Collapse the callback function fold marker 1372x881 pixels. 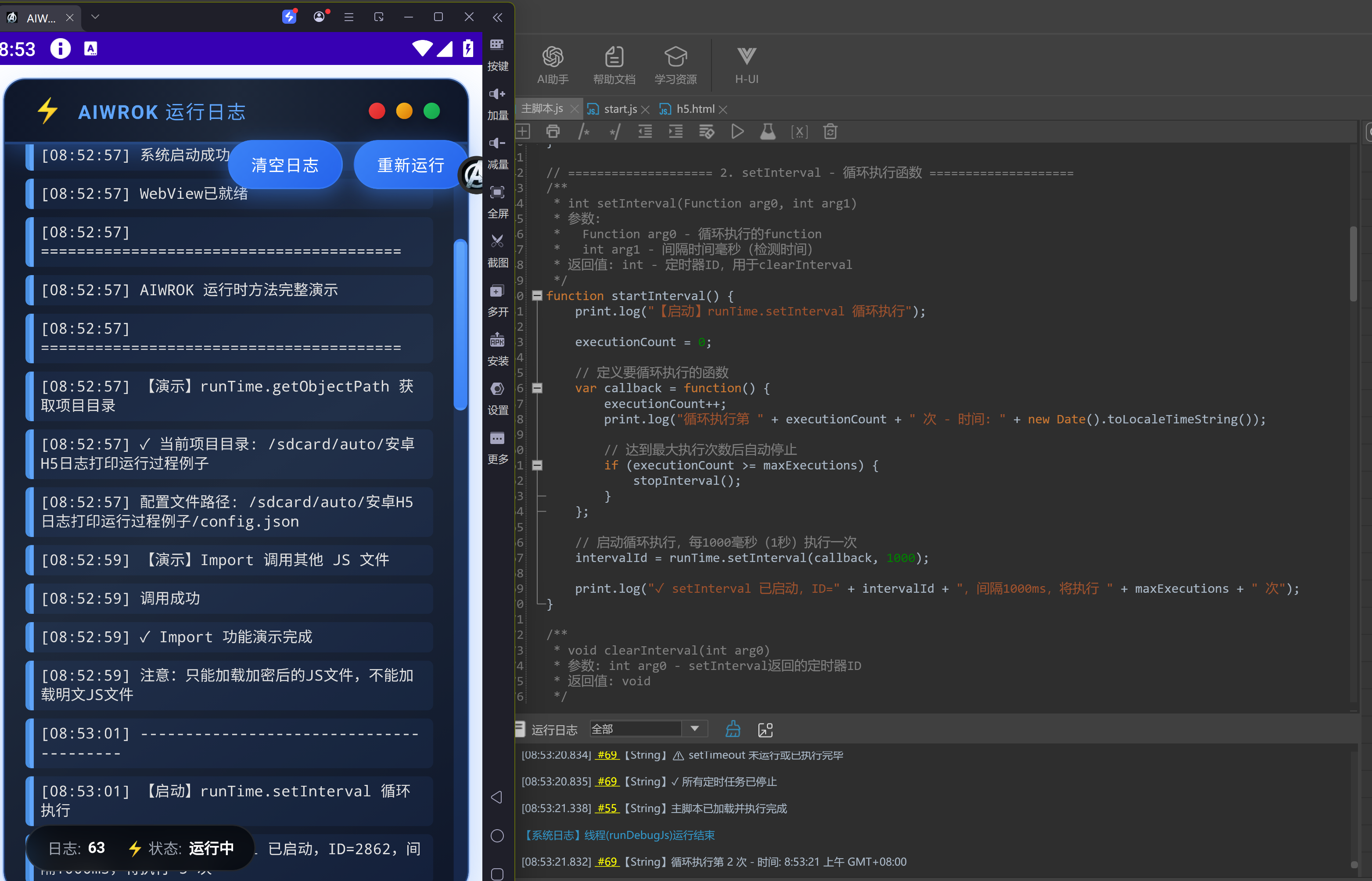click(x=537, y=388)
